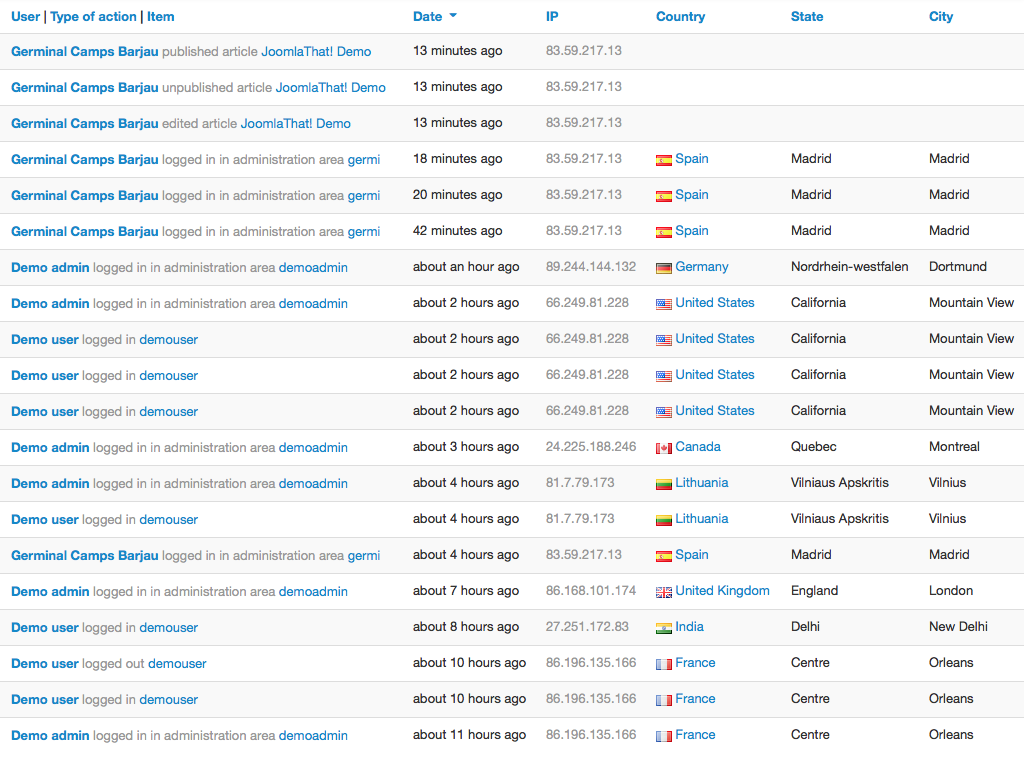Open the demouser link in the logged out row

pos(177,664)
